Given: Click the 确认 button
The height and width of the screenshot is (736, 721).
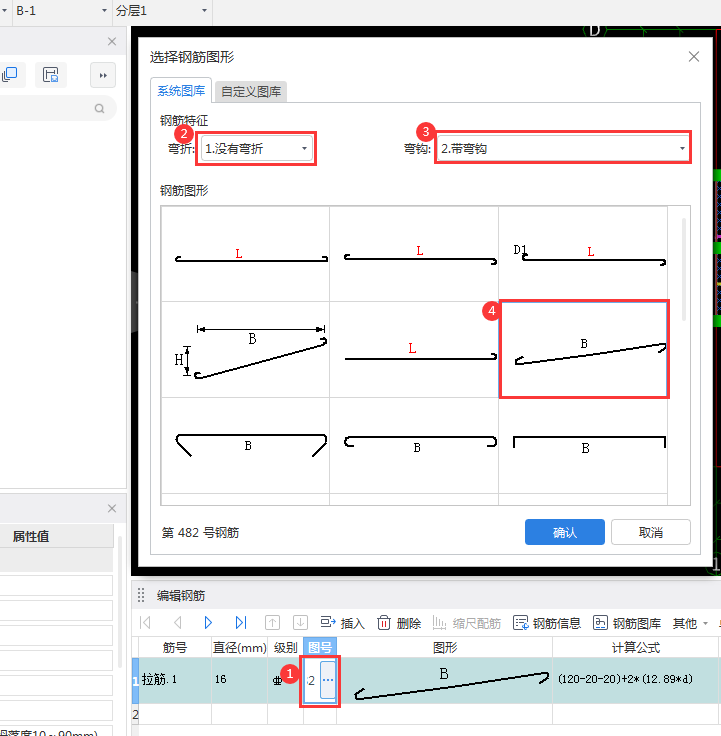Looking at the screenshot, I should [x=565, y=532].
